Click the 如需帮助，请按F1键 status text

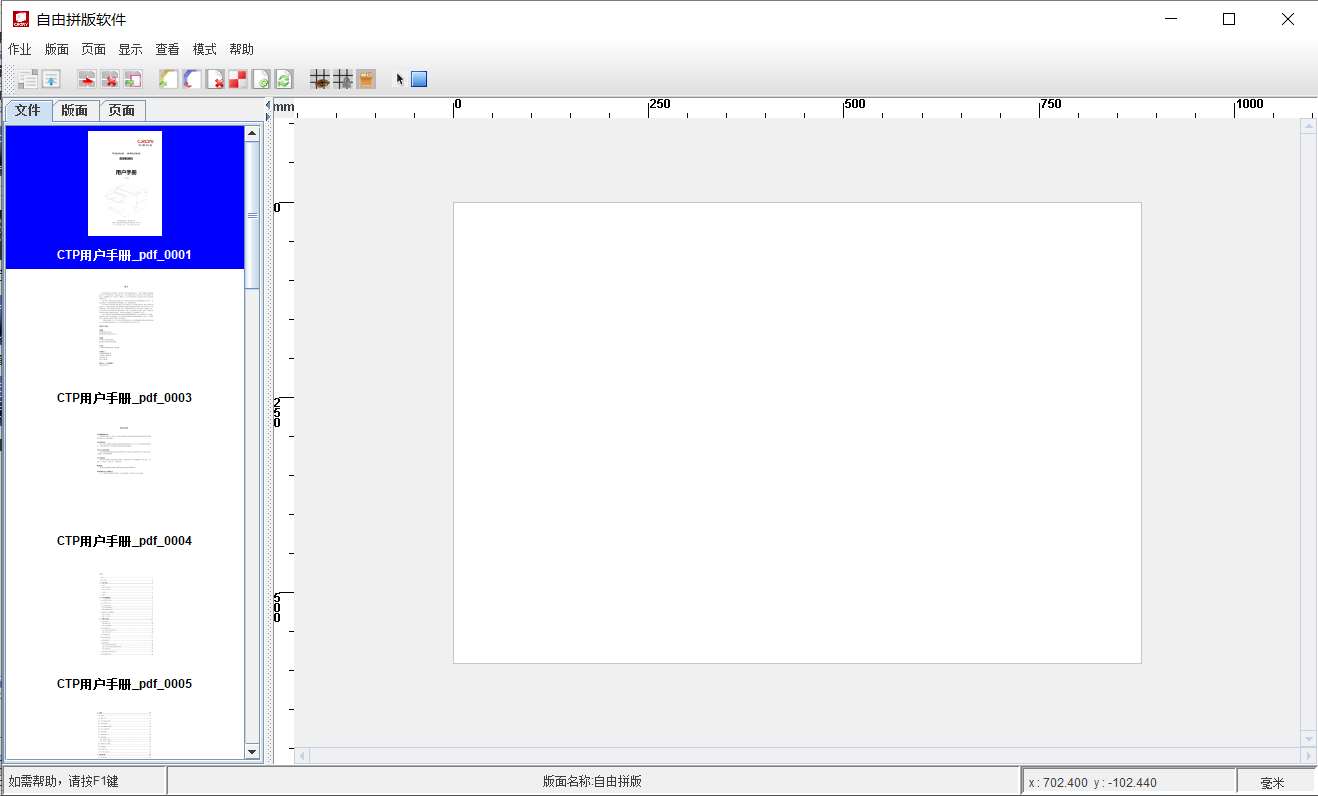click(63, 781)
